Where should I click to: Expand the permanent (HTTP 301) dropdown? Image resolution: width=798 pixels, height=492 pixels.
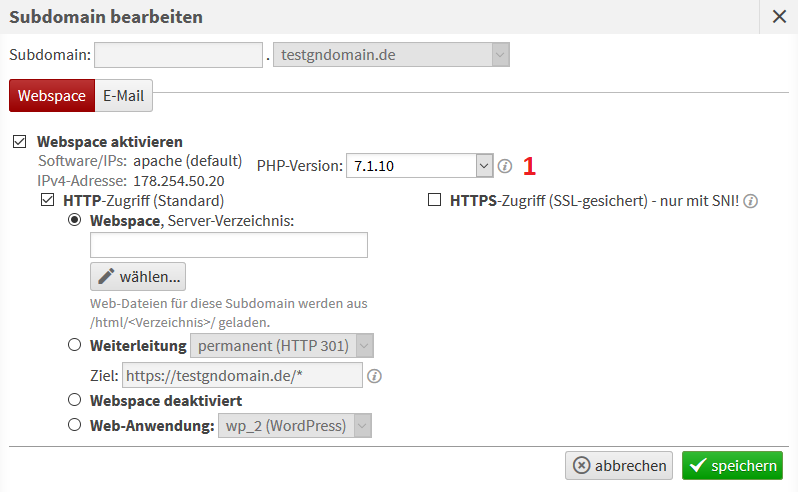coord(282,347)
